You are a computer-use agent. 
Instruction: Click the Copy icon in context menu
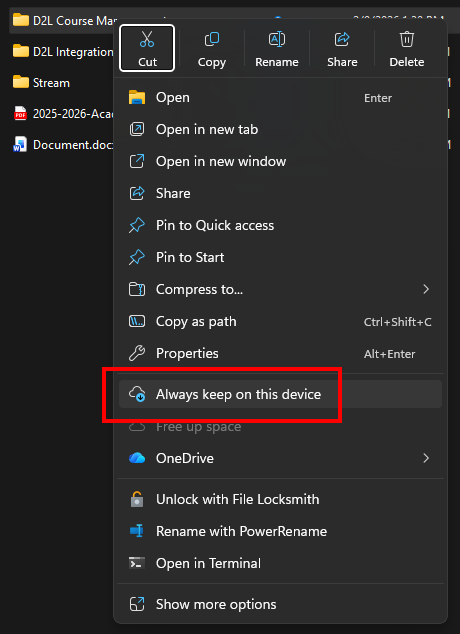(212, 40)
